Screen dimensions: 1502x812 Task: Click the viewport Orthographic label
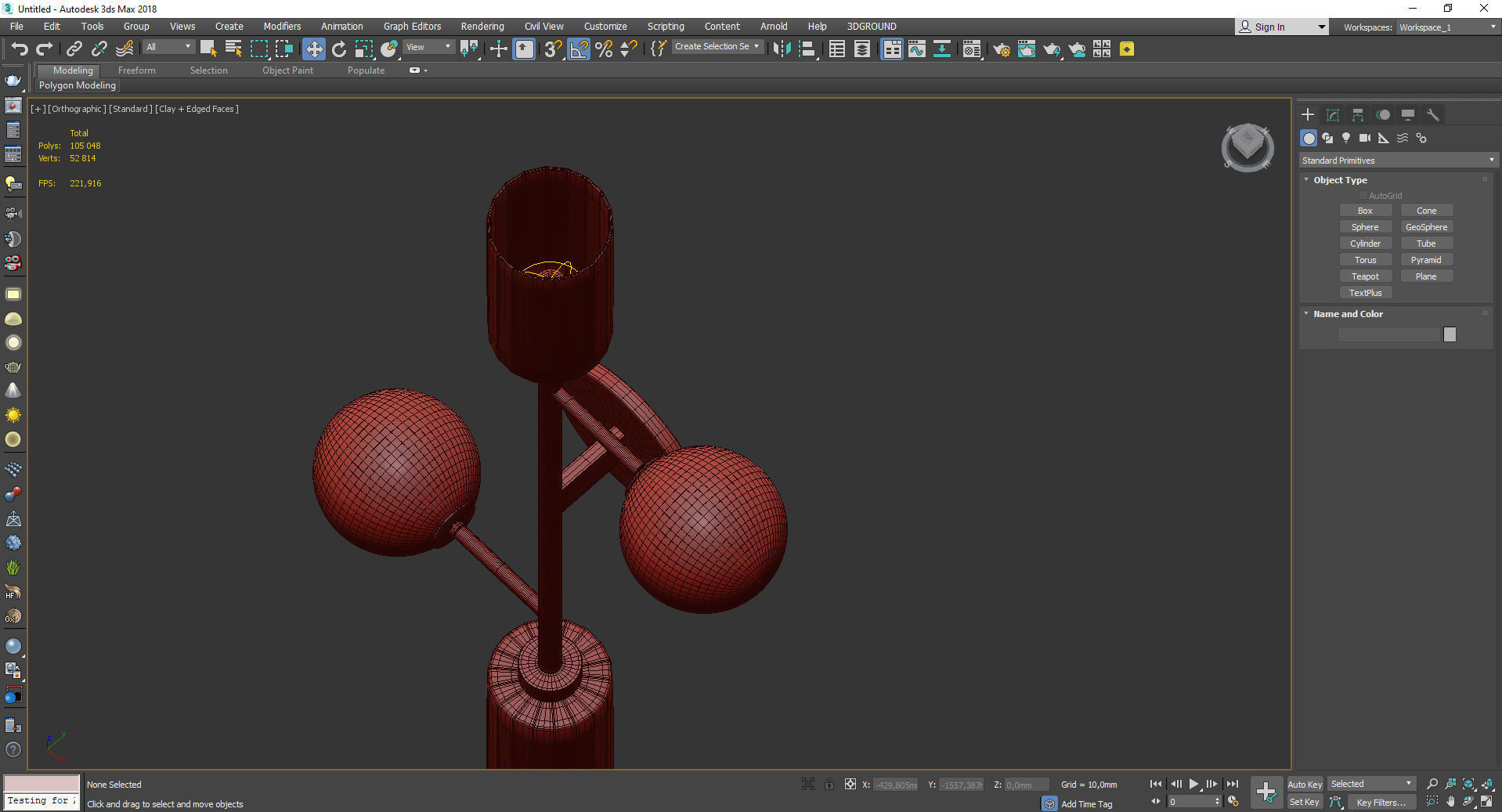(x=77, y=109)
